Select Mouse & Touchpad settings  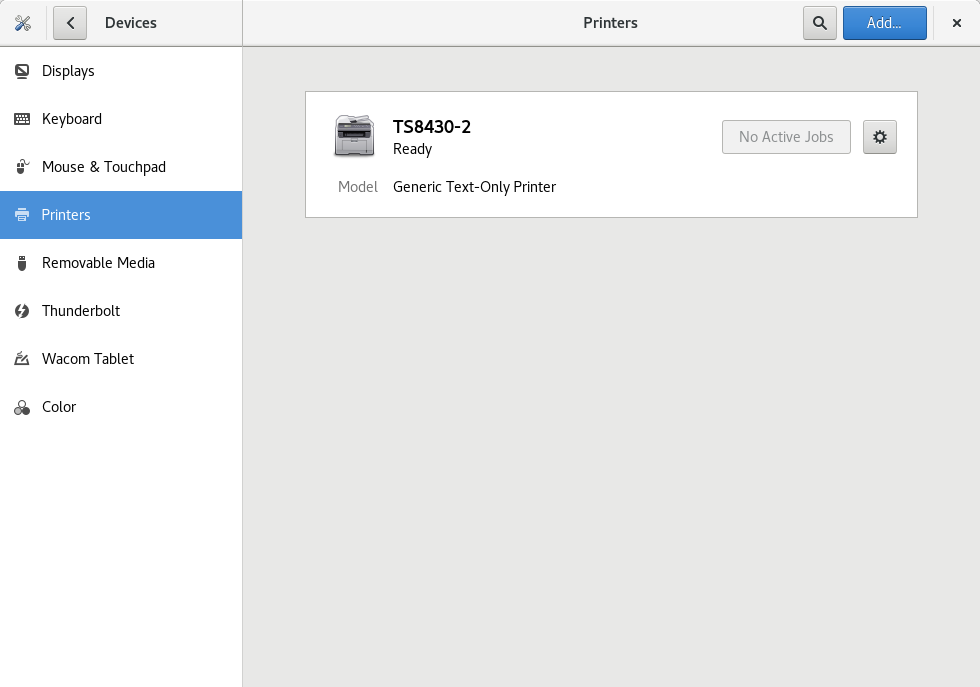point(121,167)
